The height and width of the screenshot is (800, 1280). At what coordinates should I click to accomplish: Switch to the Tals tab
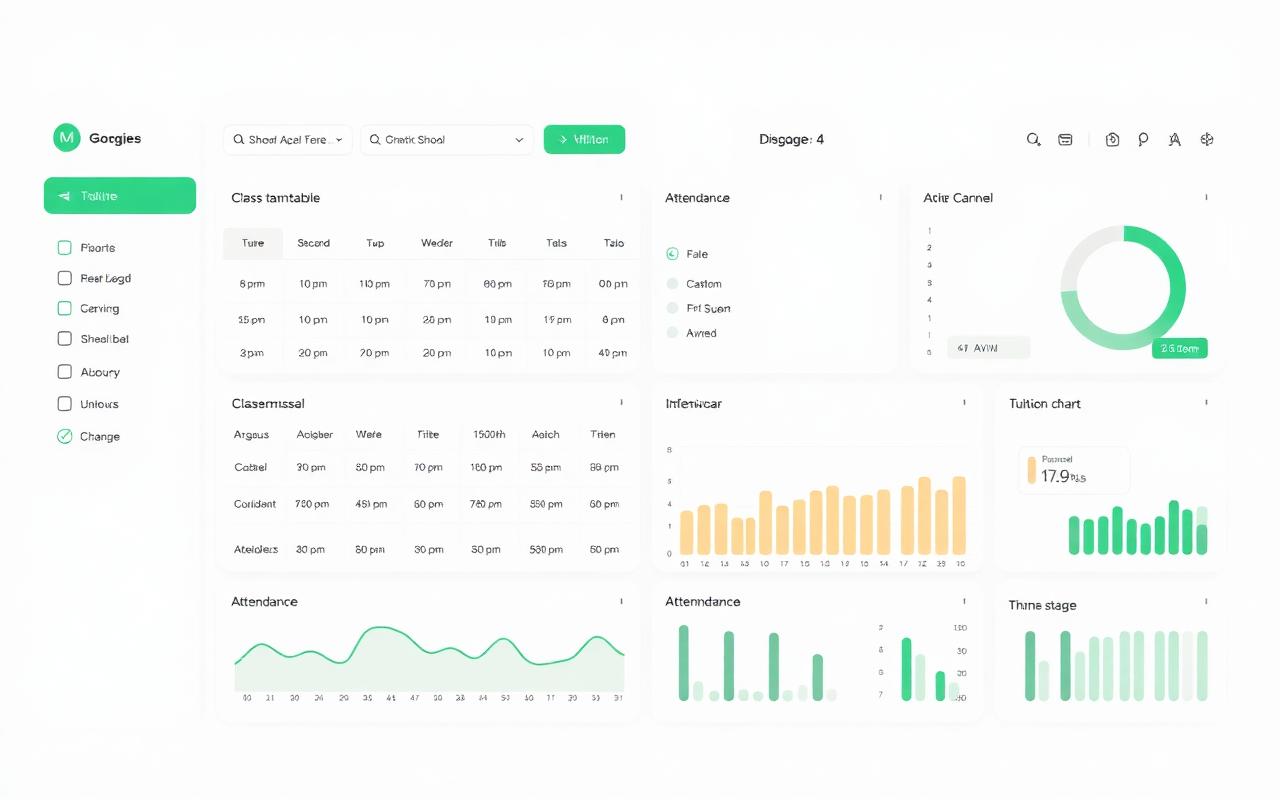pos(557,243)
